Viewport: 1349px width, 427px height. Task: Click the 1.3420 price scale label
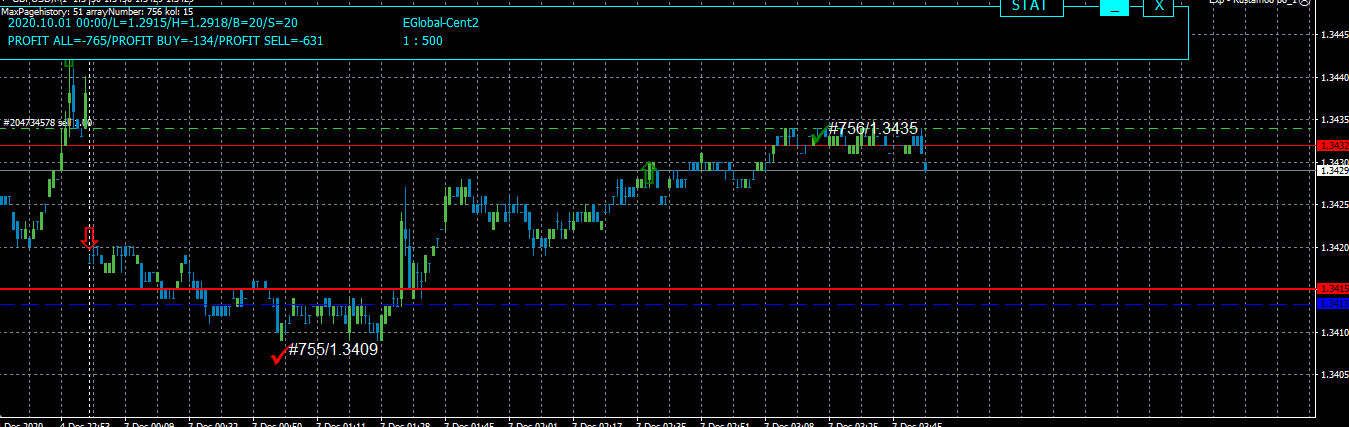click(1333, 247)
